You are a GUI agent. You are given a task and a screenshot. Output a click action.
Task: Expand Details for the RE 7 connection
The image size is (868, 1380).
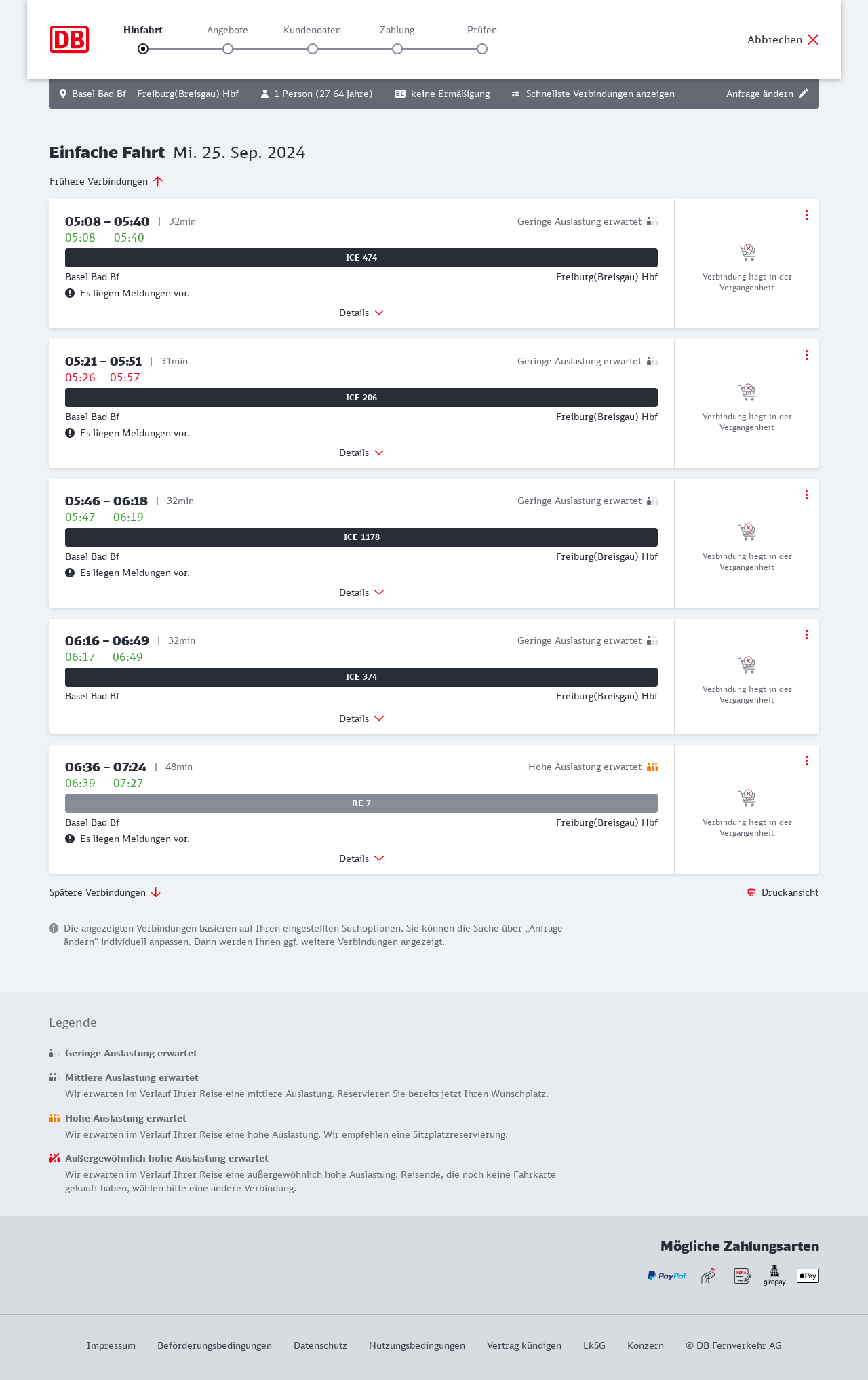pyautogui.click(x=361, y=858)
